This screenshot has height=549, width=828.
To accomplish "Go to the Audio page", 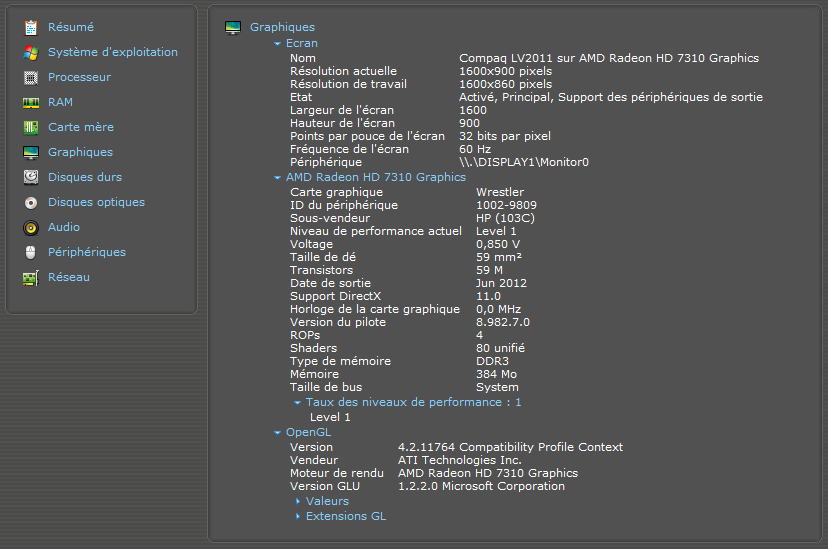I will tap(64, 227).
